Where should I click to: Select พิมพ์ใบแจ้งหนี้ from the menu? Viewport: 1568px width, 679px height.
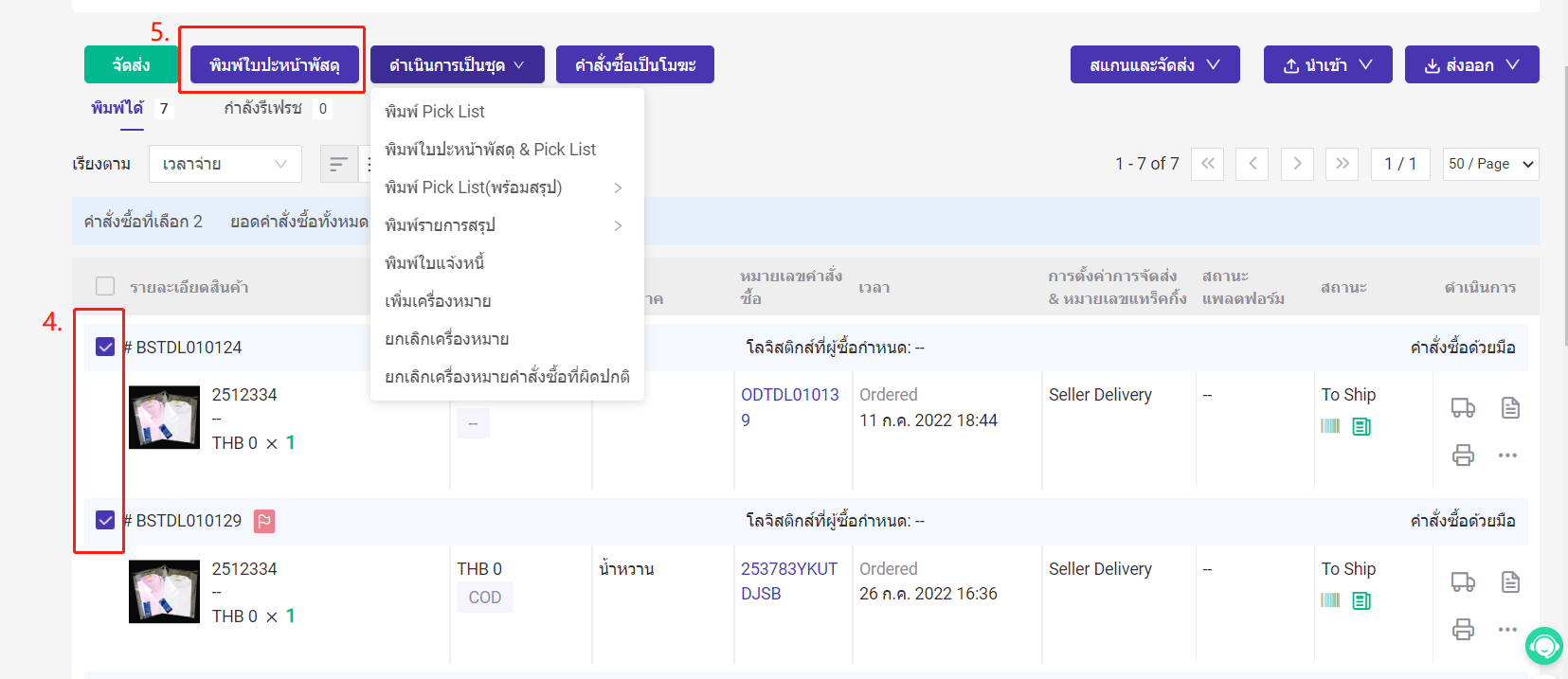pyautogui.click(x=435, y=263)
